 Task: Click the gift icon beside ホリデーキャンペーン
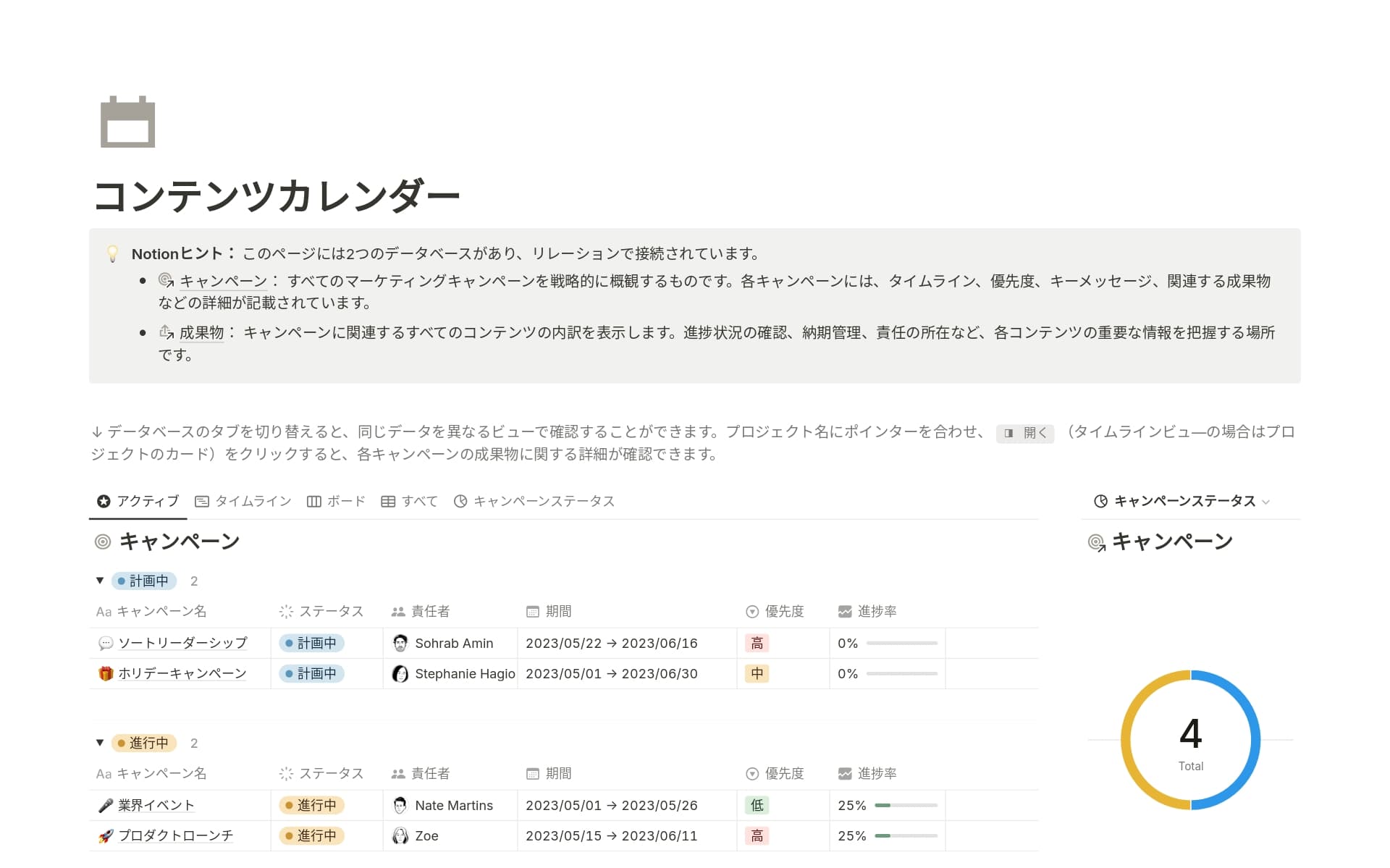pyautogui.click(x=106, y=674)
